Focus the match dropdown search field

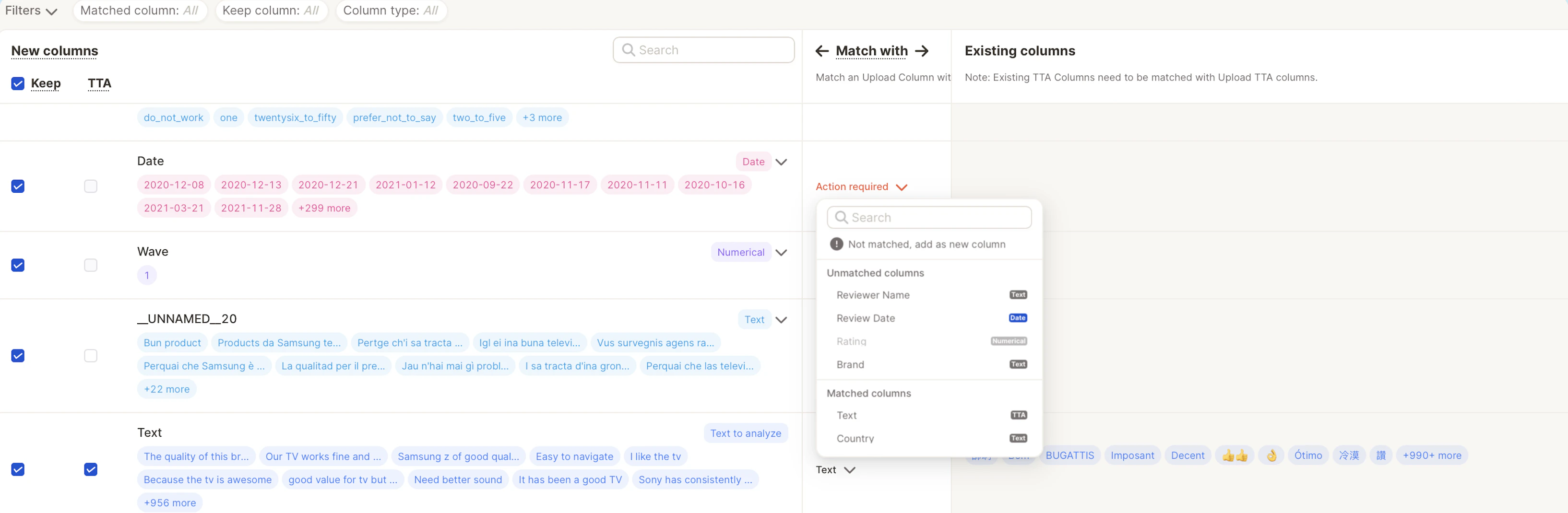(929, 217)
